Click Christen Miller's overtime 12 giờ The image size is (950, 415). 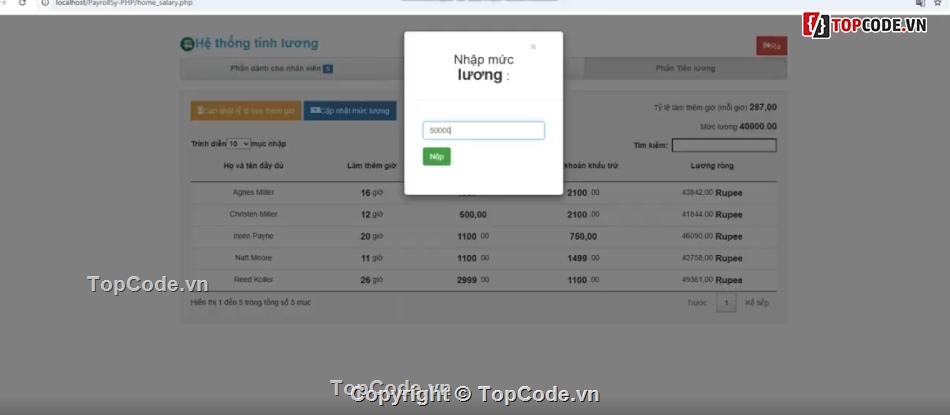click(x=371, y=214)
